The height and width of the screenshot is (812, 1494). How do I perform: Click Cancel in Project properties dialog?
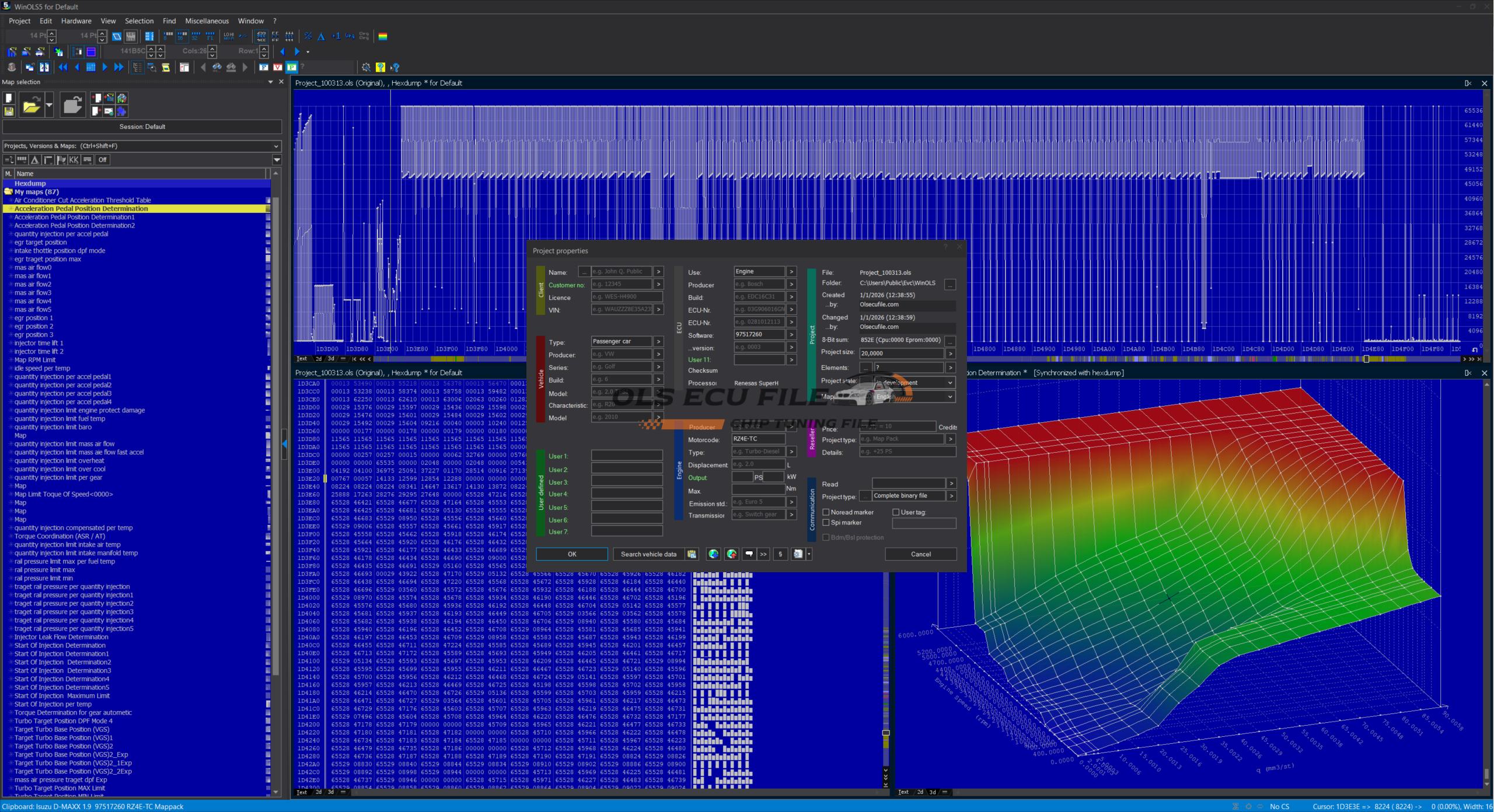tap(920, 554)
